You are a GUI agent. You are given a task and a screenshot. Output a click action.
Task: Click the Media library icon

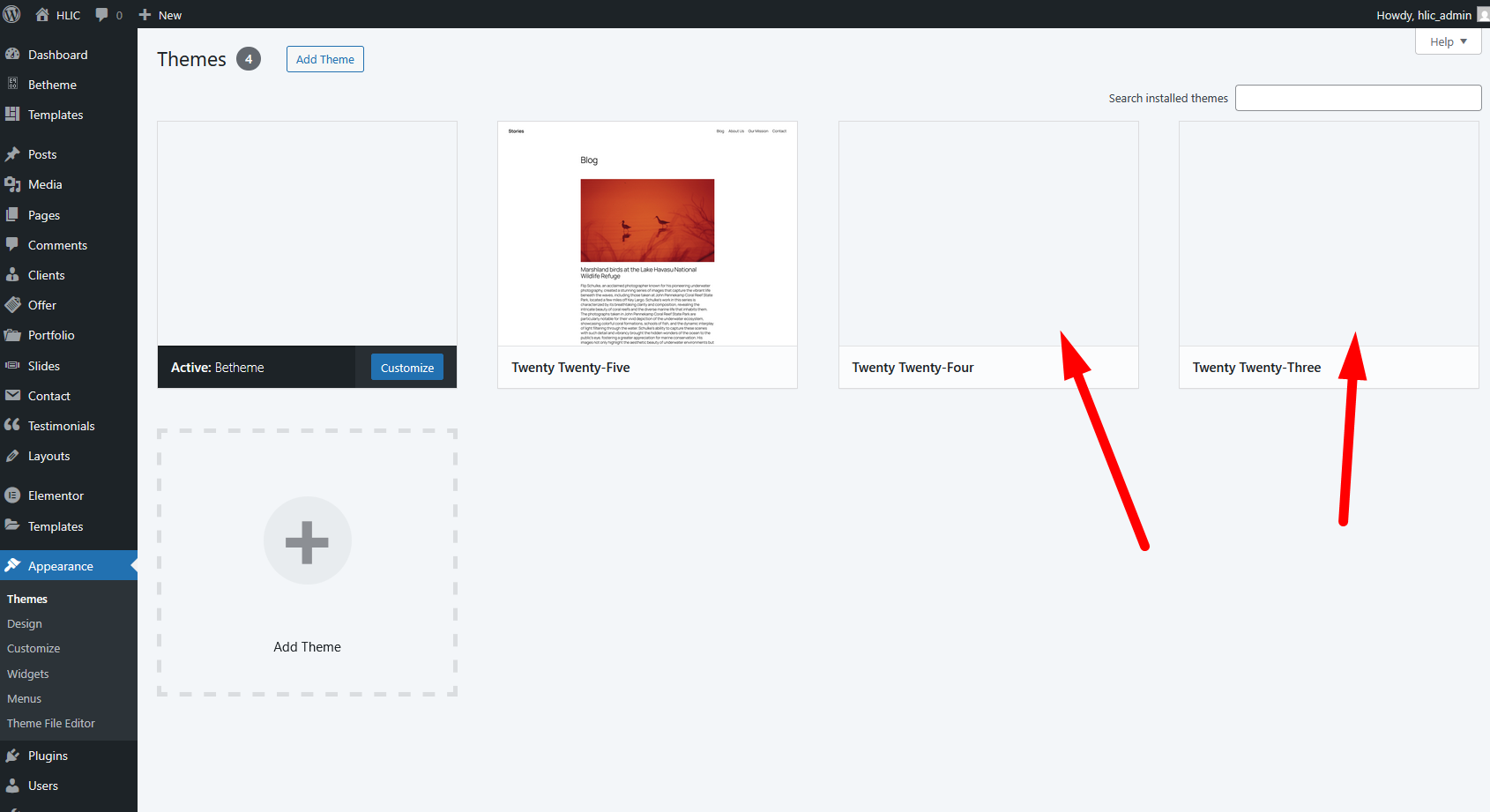point(12,184)
